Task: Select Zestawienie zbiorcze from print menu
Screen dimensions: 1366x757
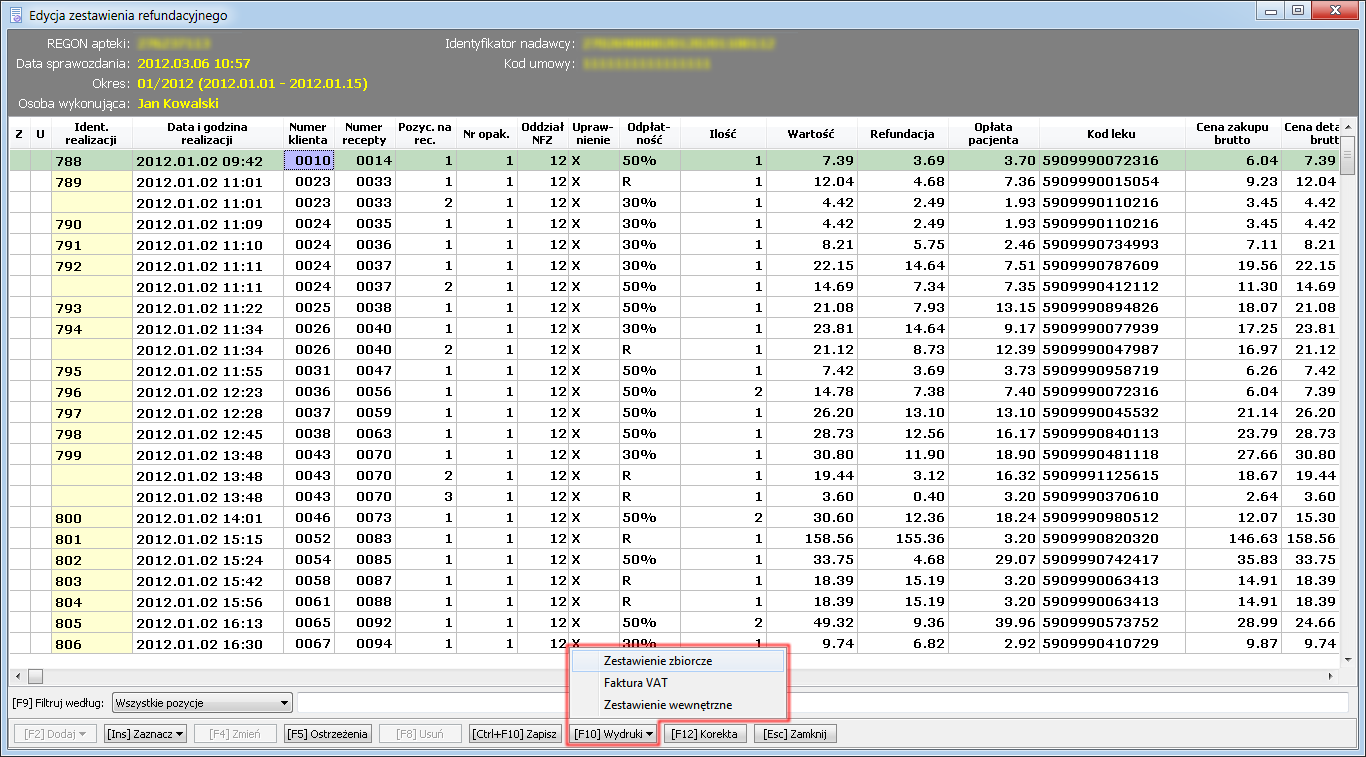Action: (x=678, y=661)
